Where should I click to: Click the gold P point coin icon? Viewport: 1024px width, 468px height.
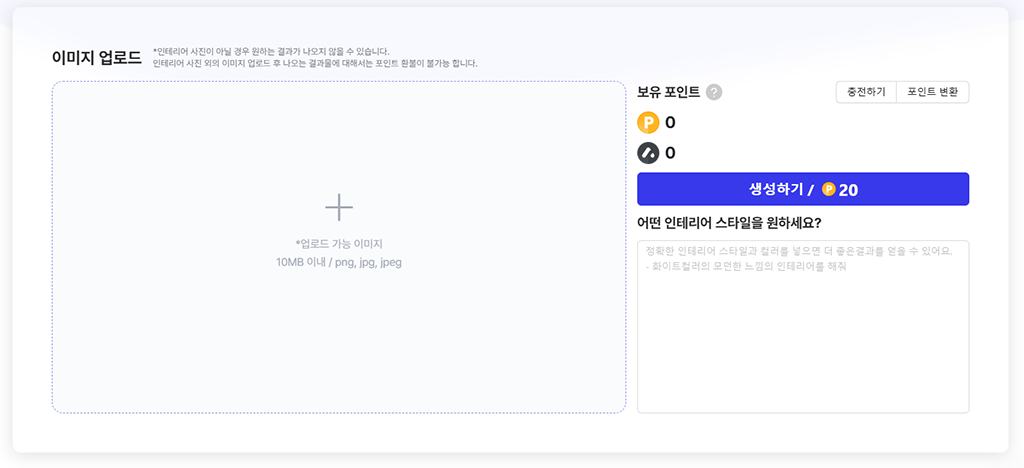648,123
